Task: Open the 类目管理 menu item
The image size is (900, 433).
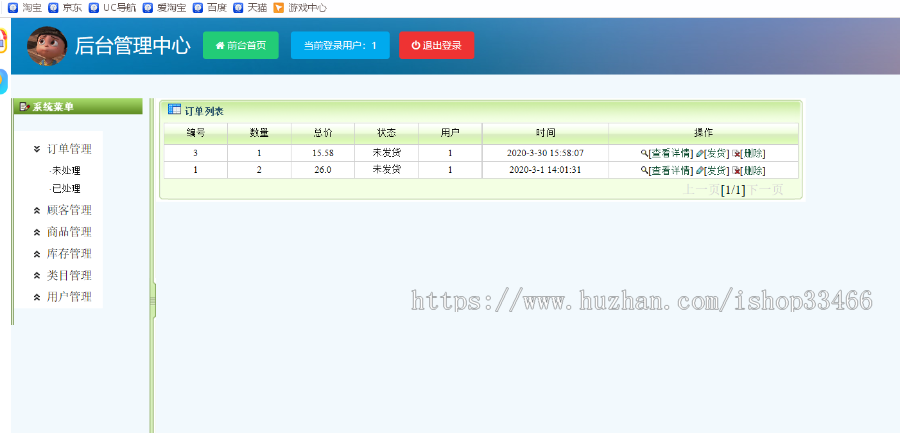Action: point(69,276)
